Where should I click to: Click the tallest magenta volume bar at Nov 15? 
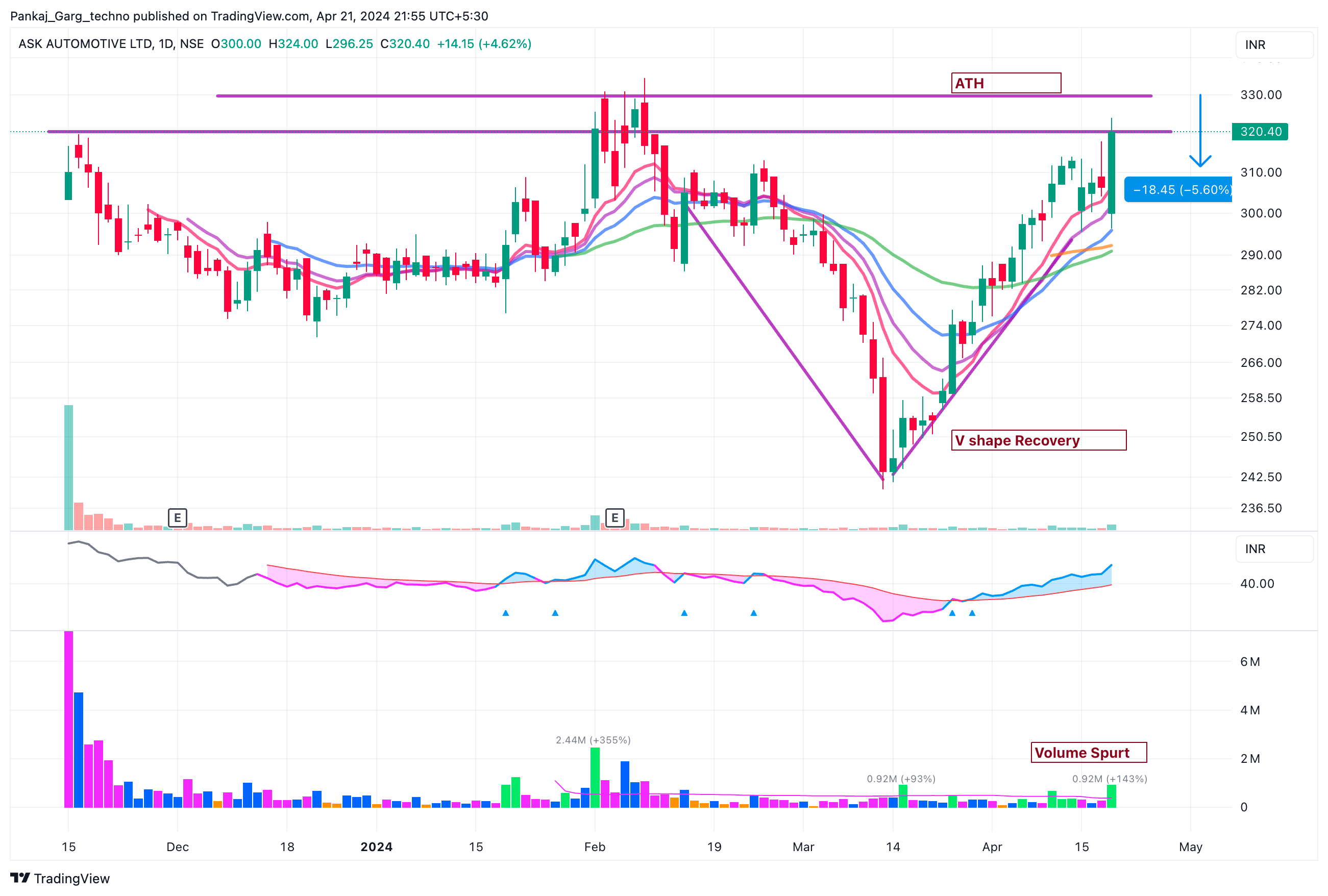[68, 720]
